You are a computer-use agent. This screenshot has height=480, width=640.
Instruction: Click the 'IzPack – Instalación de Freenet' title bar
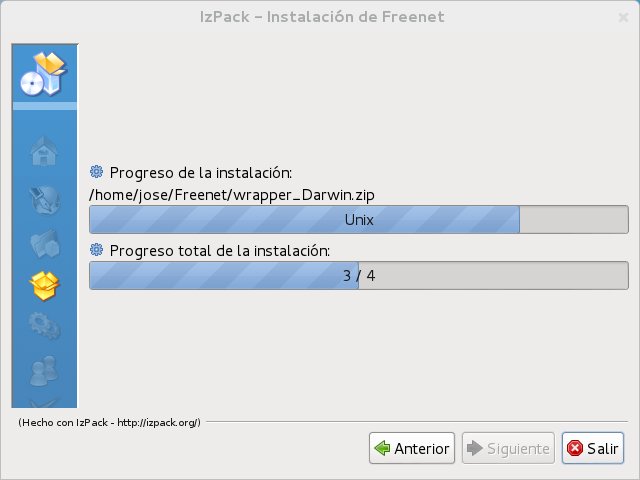pyautogui.click(x=319, y=17)
